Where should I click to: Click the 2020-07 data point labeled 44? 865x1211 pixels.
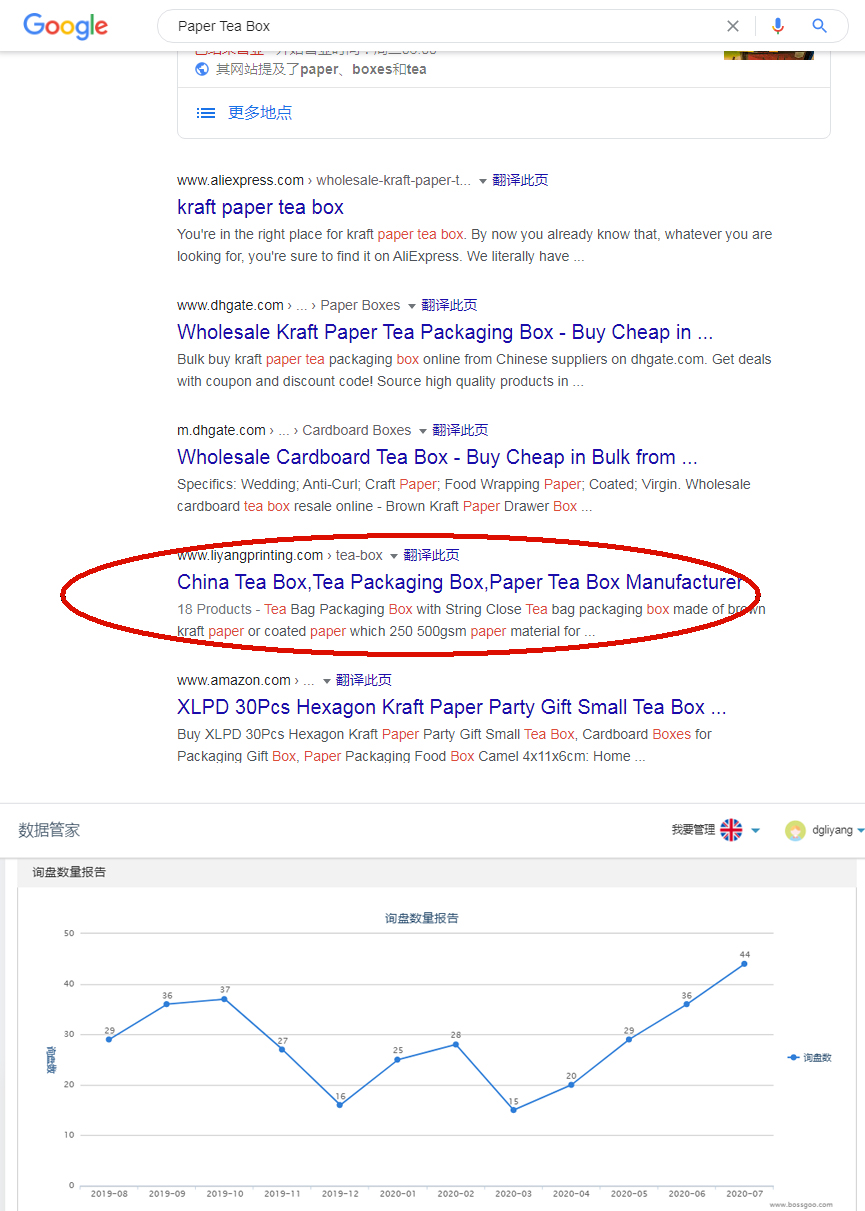744,964
